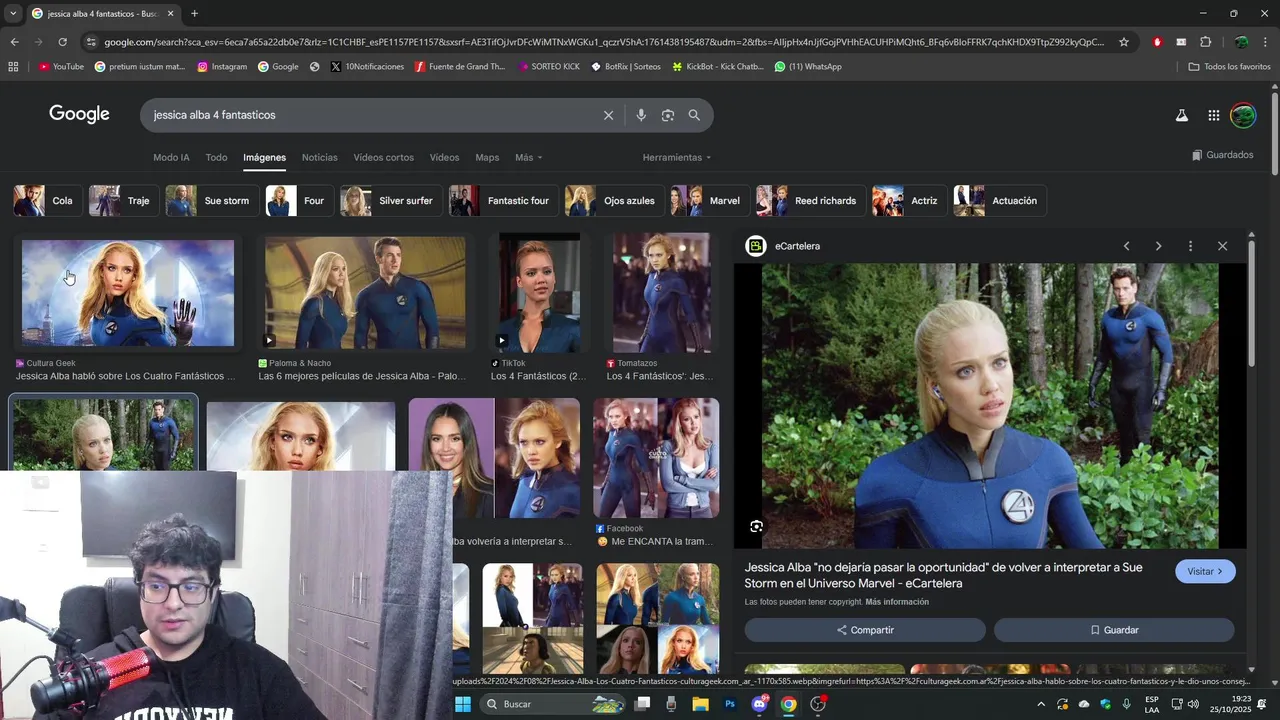Open File Explorer from the taskbar
1280x720 pixels.
click(701, 704)
